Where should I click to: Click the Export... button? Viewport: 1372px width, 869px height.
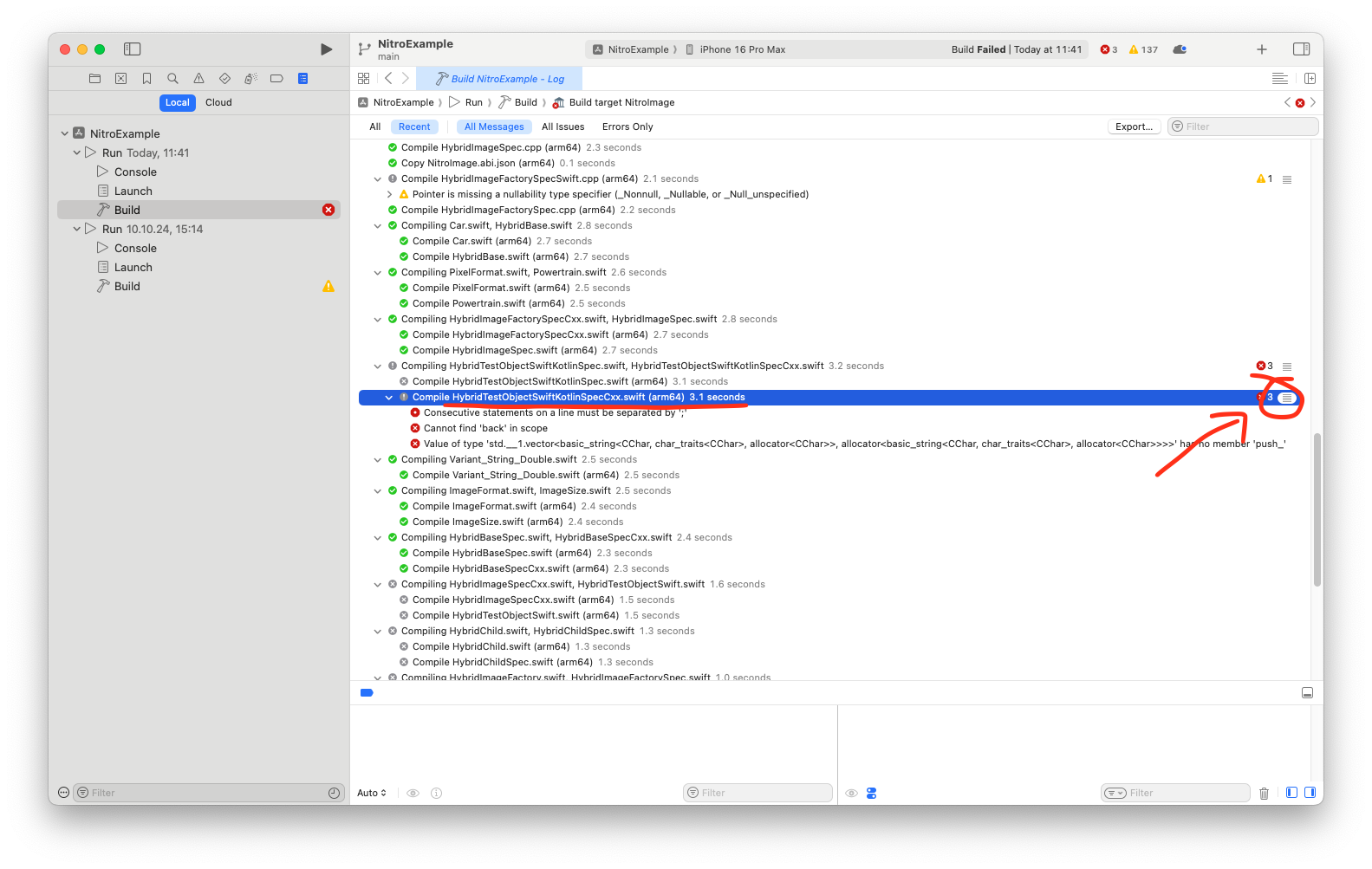click(x=1134, y=126)
